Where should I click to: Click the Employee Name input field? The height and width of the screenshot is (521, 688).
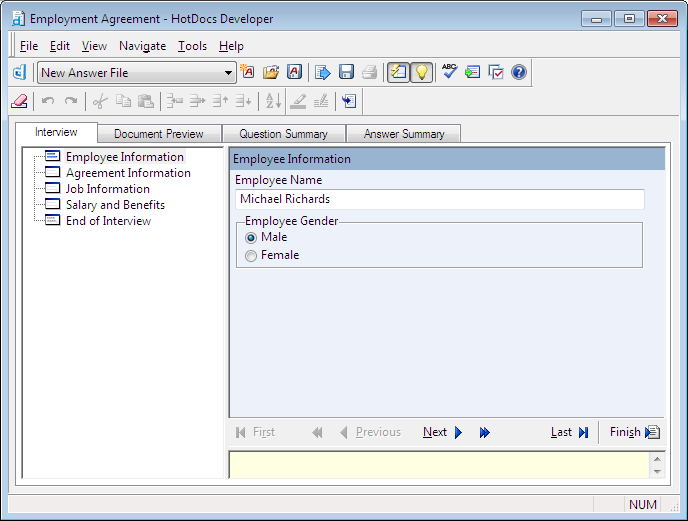click(440, 199)
